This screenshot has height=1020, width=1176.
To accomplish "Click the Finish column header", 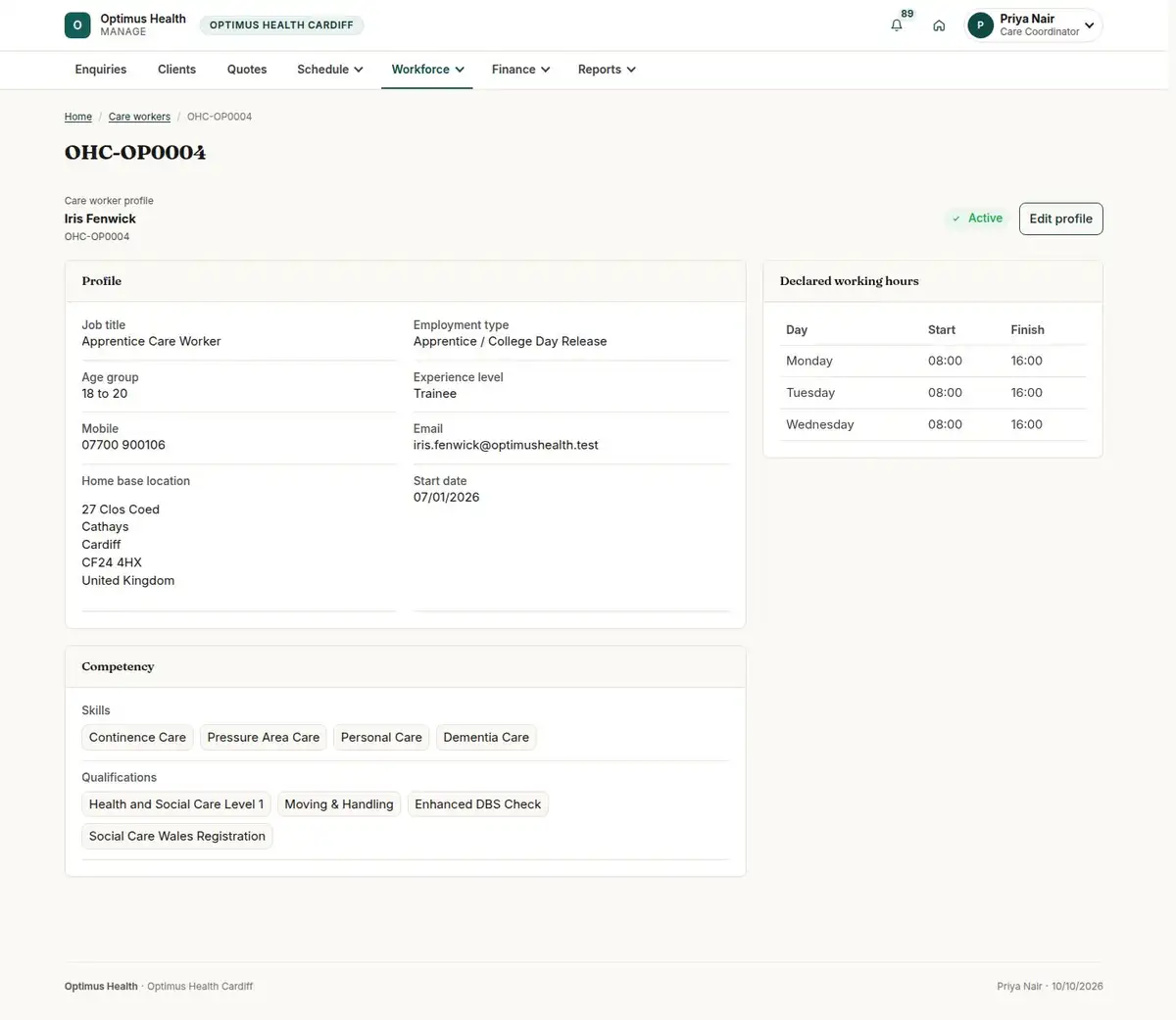I will (x=1027, y=330).
